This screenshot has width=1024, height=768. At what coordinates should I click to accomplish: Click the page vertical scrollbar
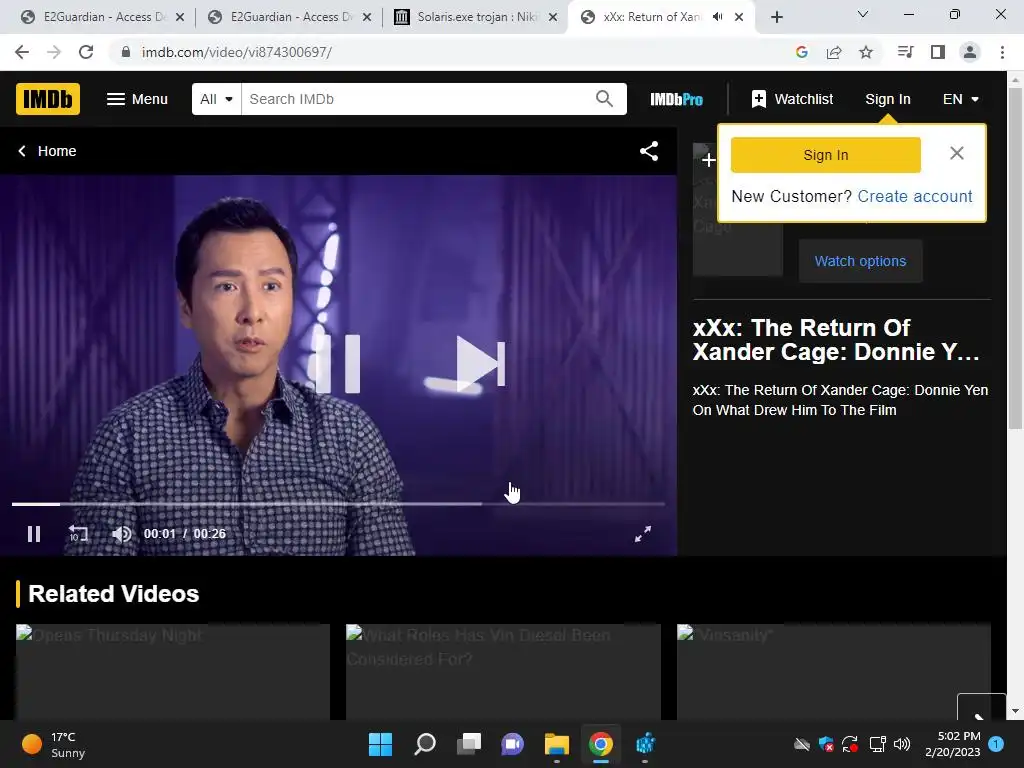pyautogui.click(x=1015, y=259)
